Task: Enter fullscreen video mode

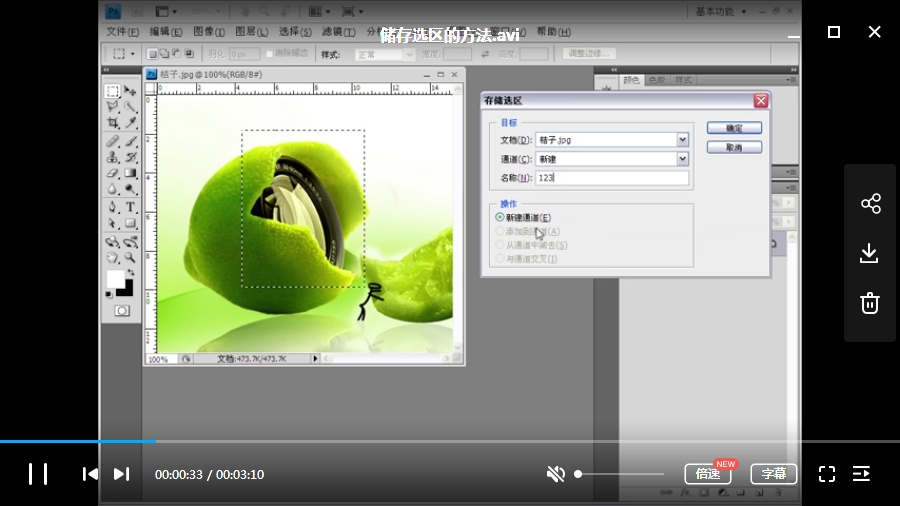Action: coord(827,474)
